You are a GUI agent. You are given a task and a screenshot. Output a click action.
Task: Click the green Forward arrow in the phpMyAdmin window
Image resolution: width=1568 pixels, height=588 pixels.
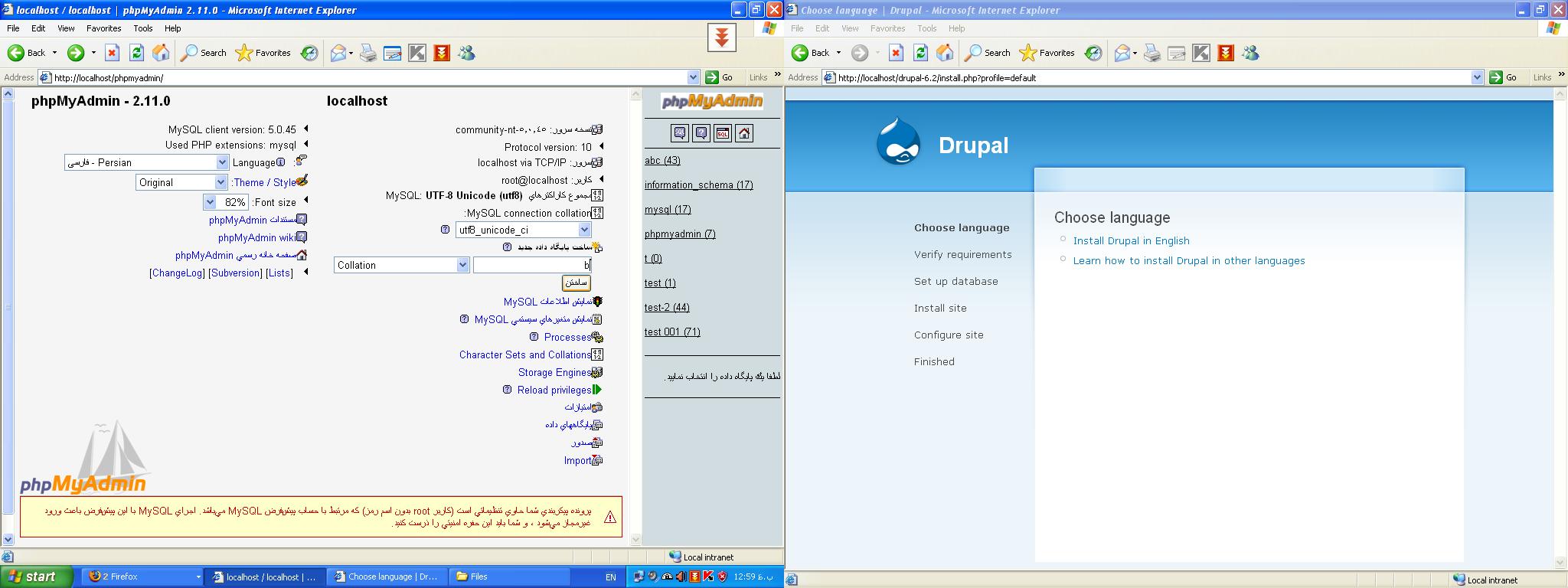coord(76,53)
